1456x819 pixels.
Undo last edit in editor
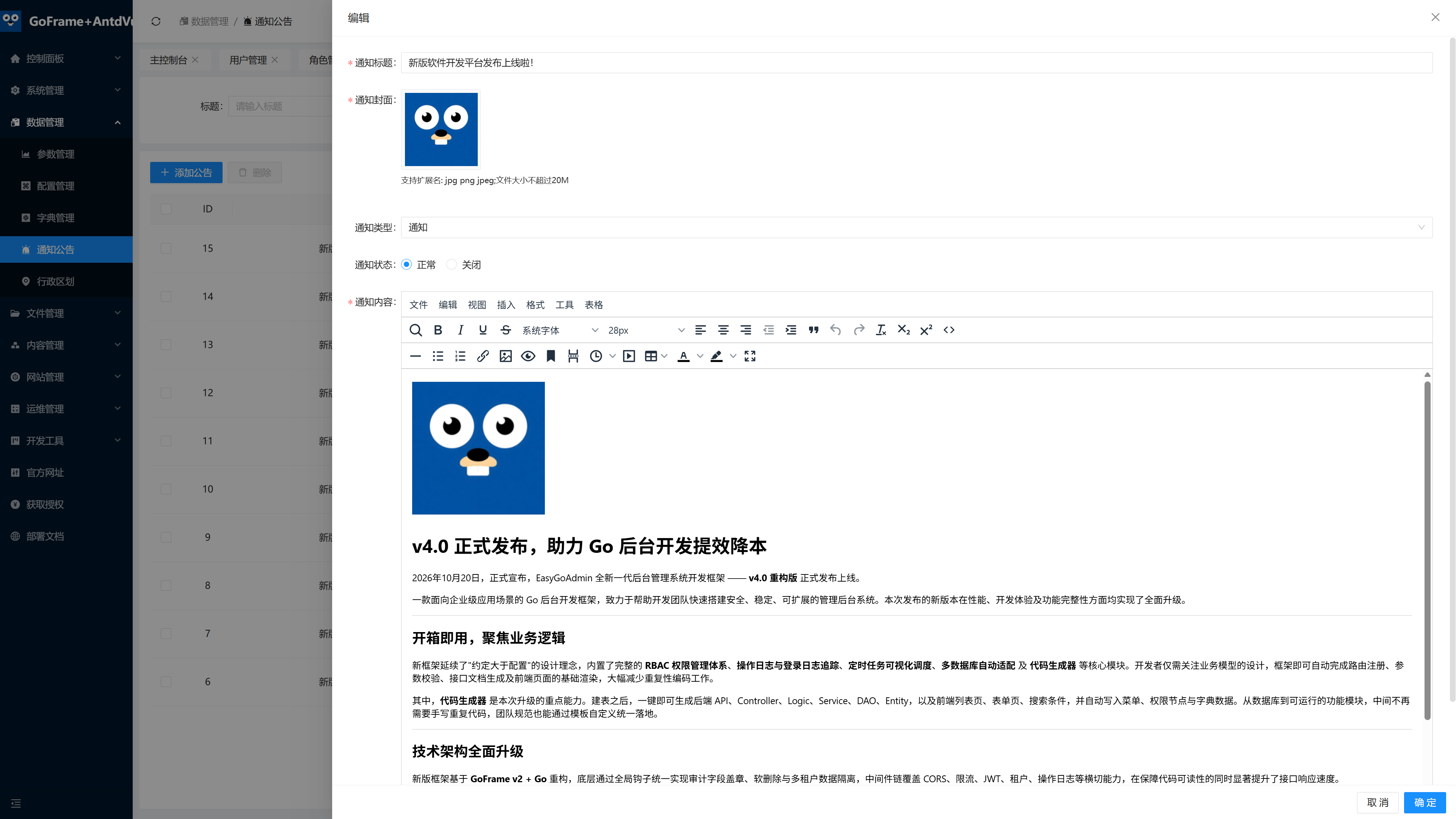tap(835, 330)
